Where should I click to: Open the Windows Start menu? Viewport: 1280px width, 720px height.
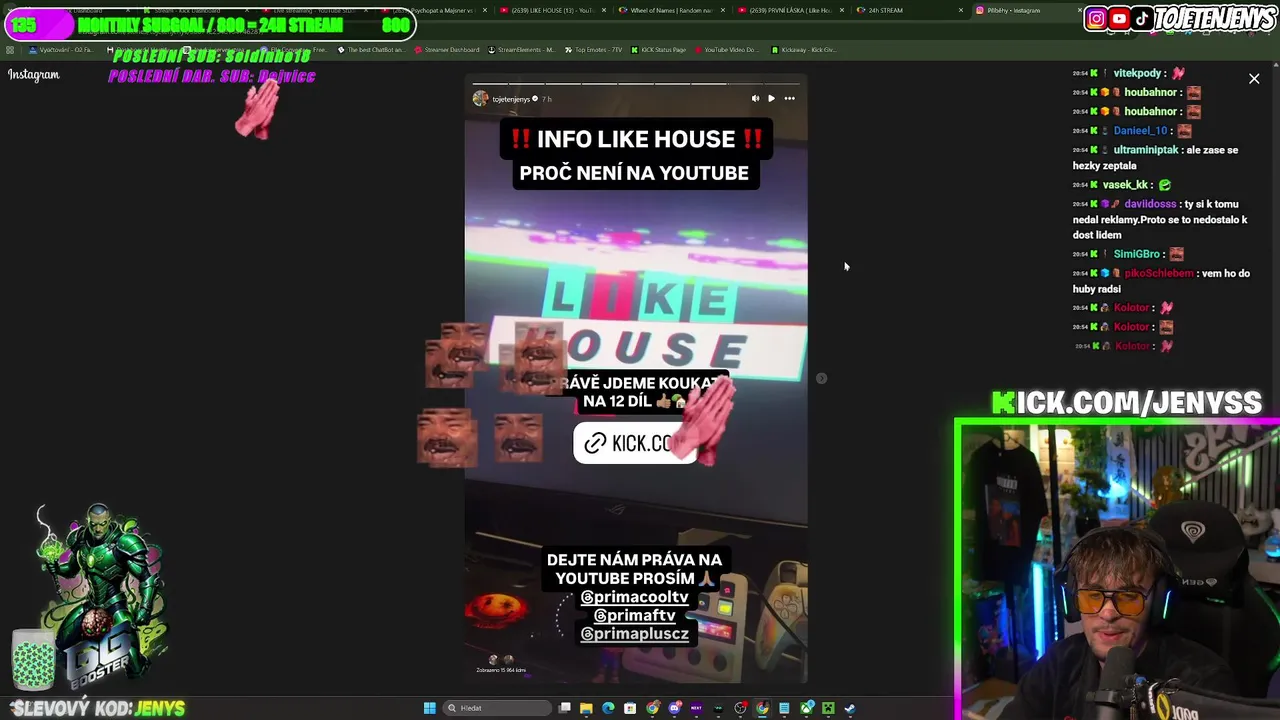coord(430,708)
